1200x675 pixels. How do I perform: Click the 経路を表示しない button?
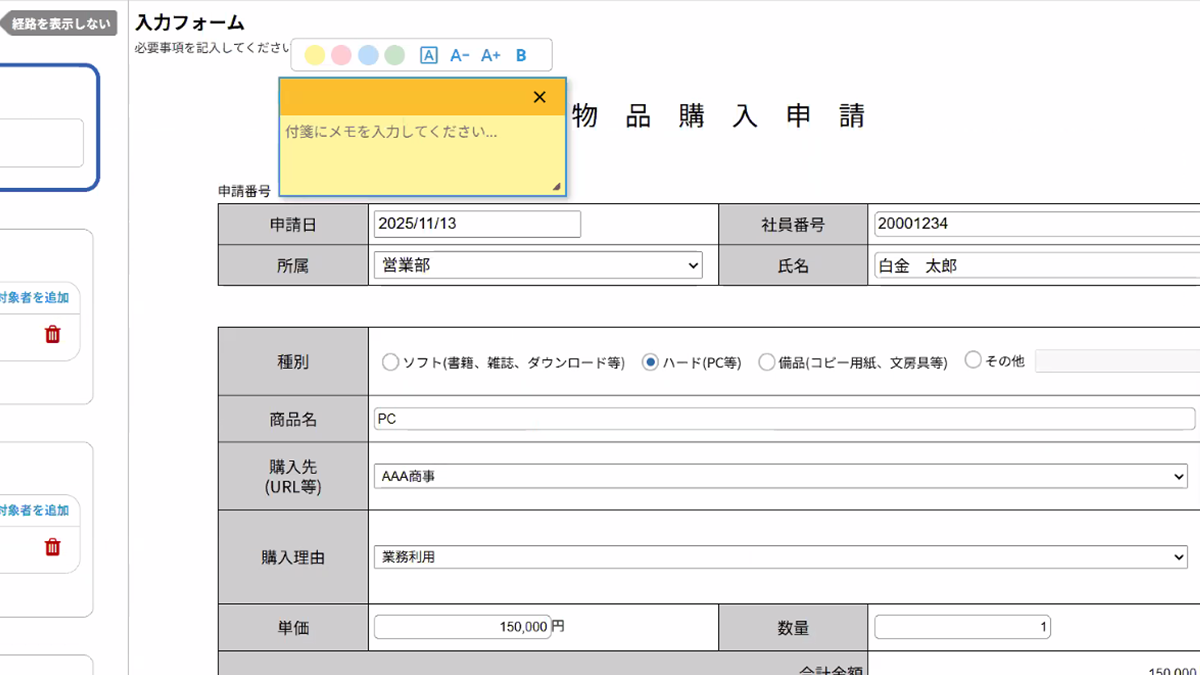pyautogui.click(x=62, y=23)
